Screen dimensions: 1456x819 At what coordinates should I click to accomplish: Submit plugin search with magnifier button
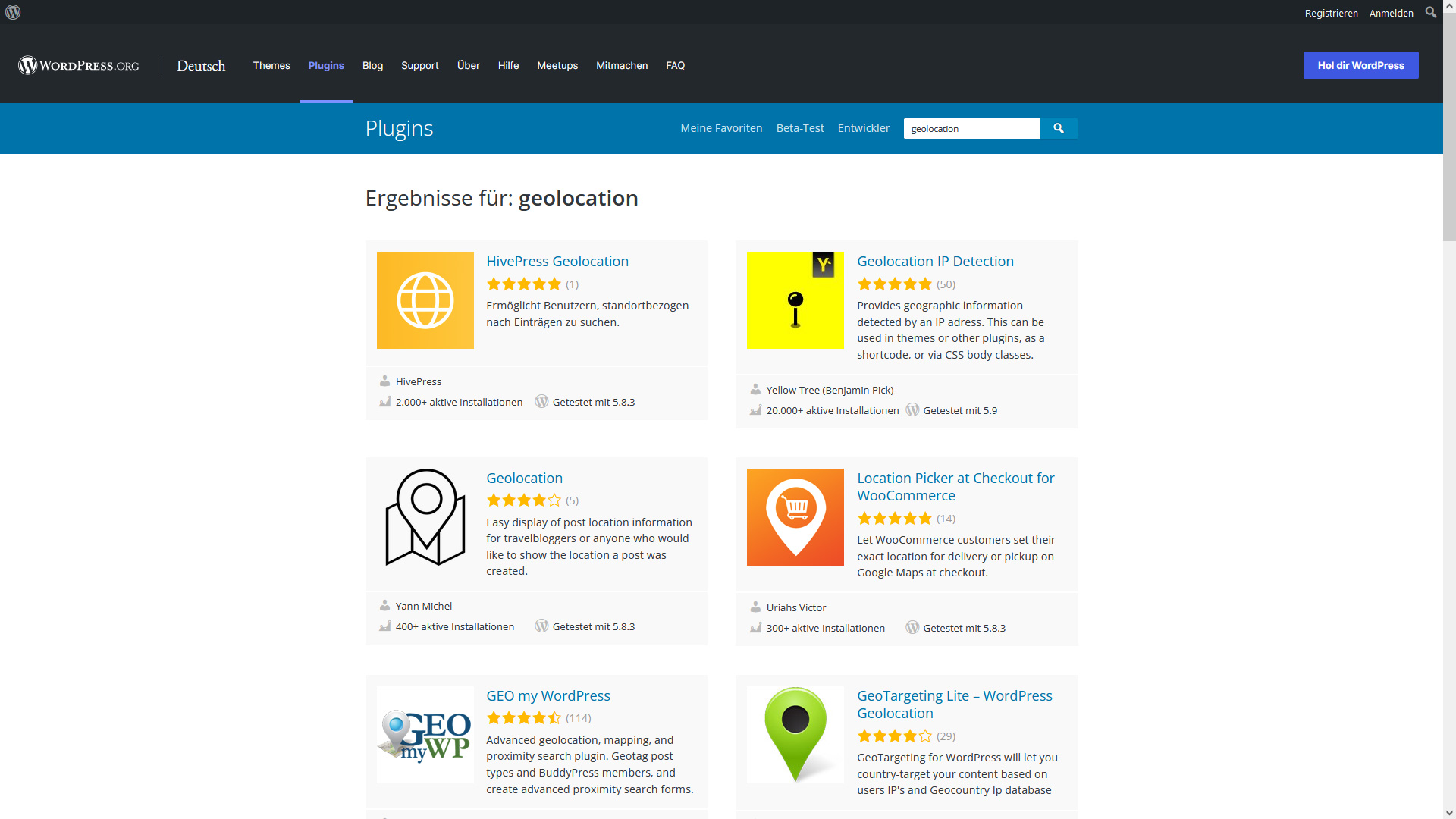(x=1059, y=129)
